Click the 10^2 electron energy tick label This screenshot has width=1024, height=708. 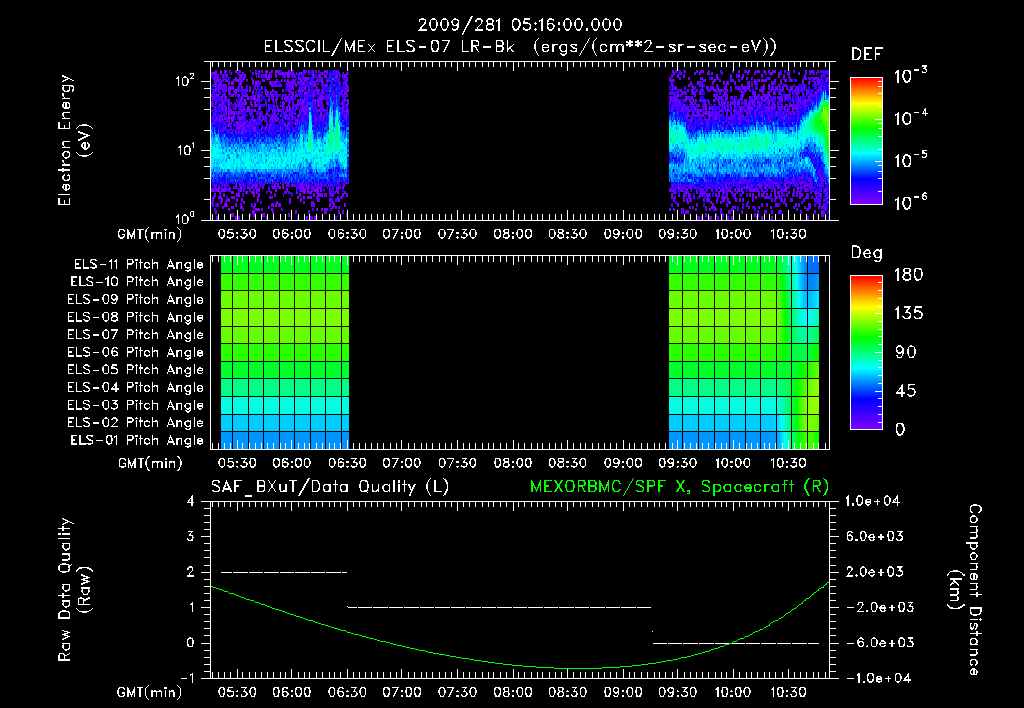pos(185,81)
